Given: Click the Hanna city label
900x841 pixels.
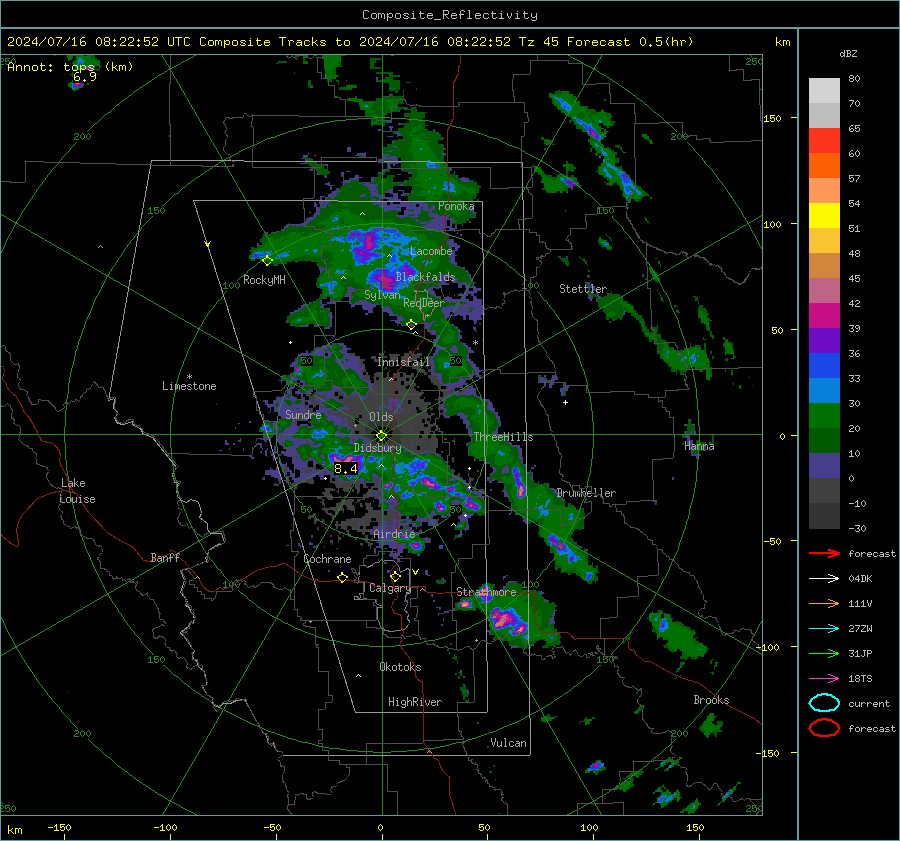Looking at the screenshot, I should [699, 446].
